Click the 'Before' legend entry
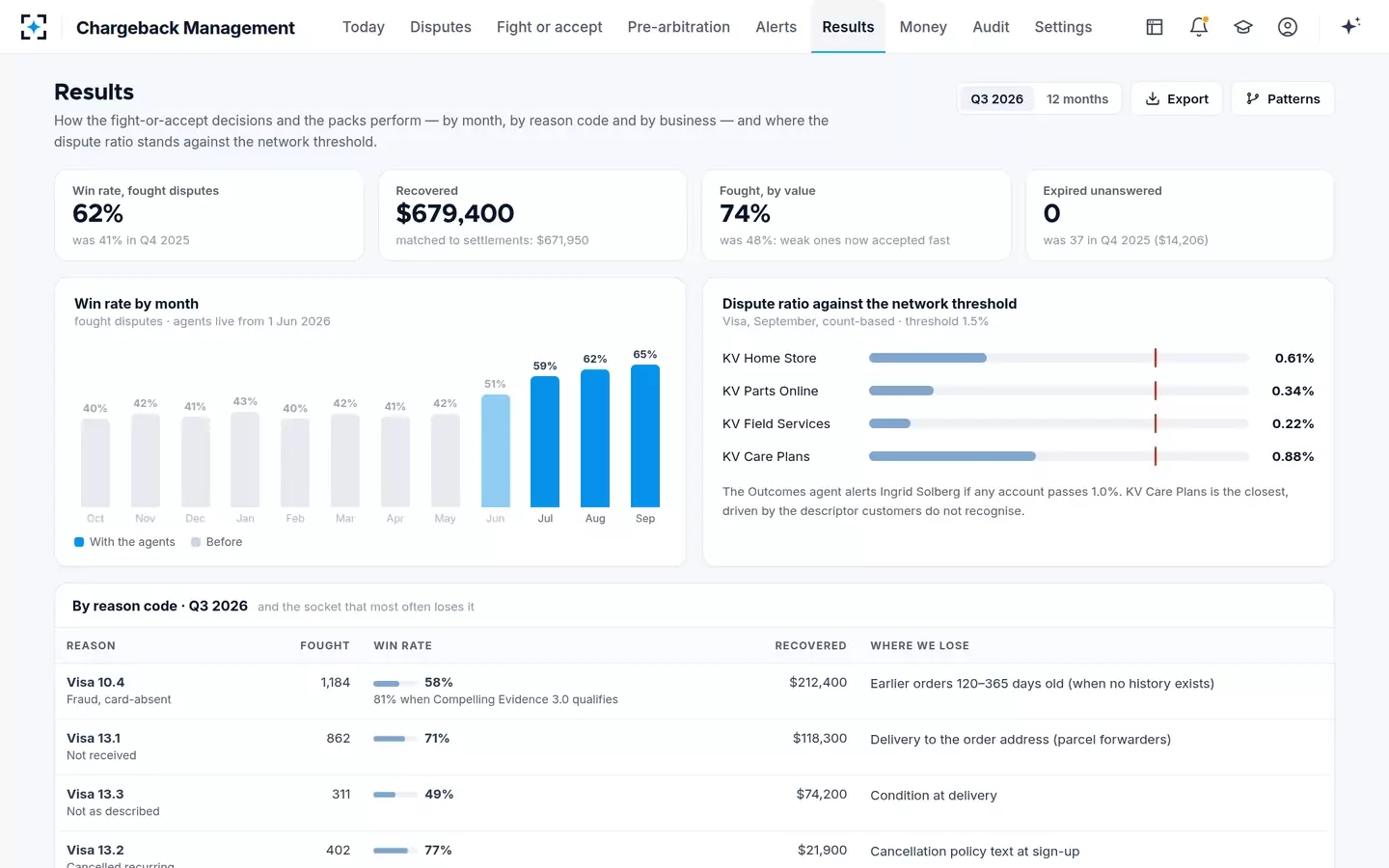The image size is (1389, 868). [216, 542]
